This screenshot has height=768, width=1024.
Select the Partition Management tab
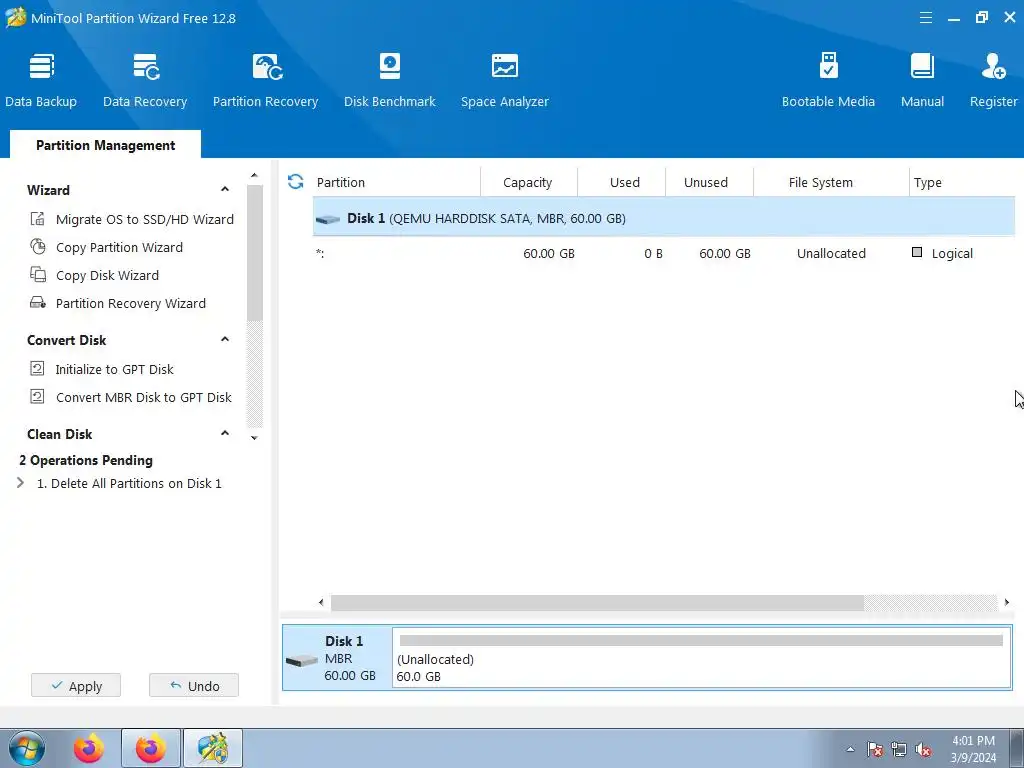click(105, 145)
